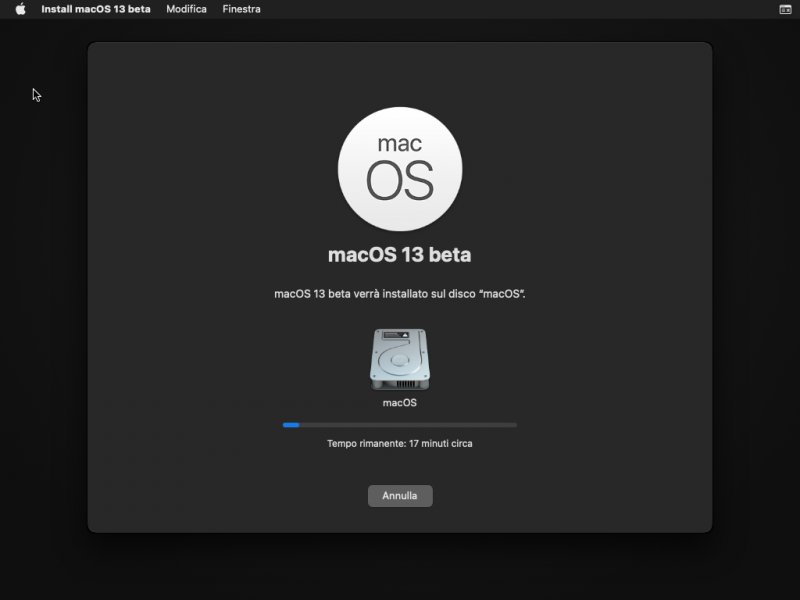Click the macOS 13 beta title text

[400, 252]
